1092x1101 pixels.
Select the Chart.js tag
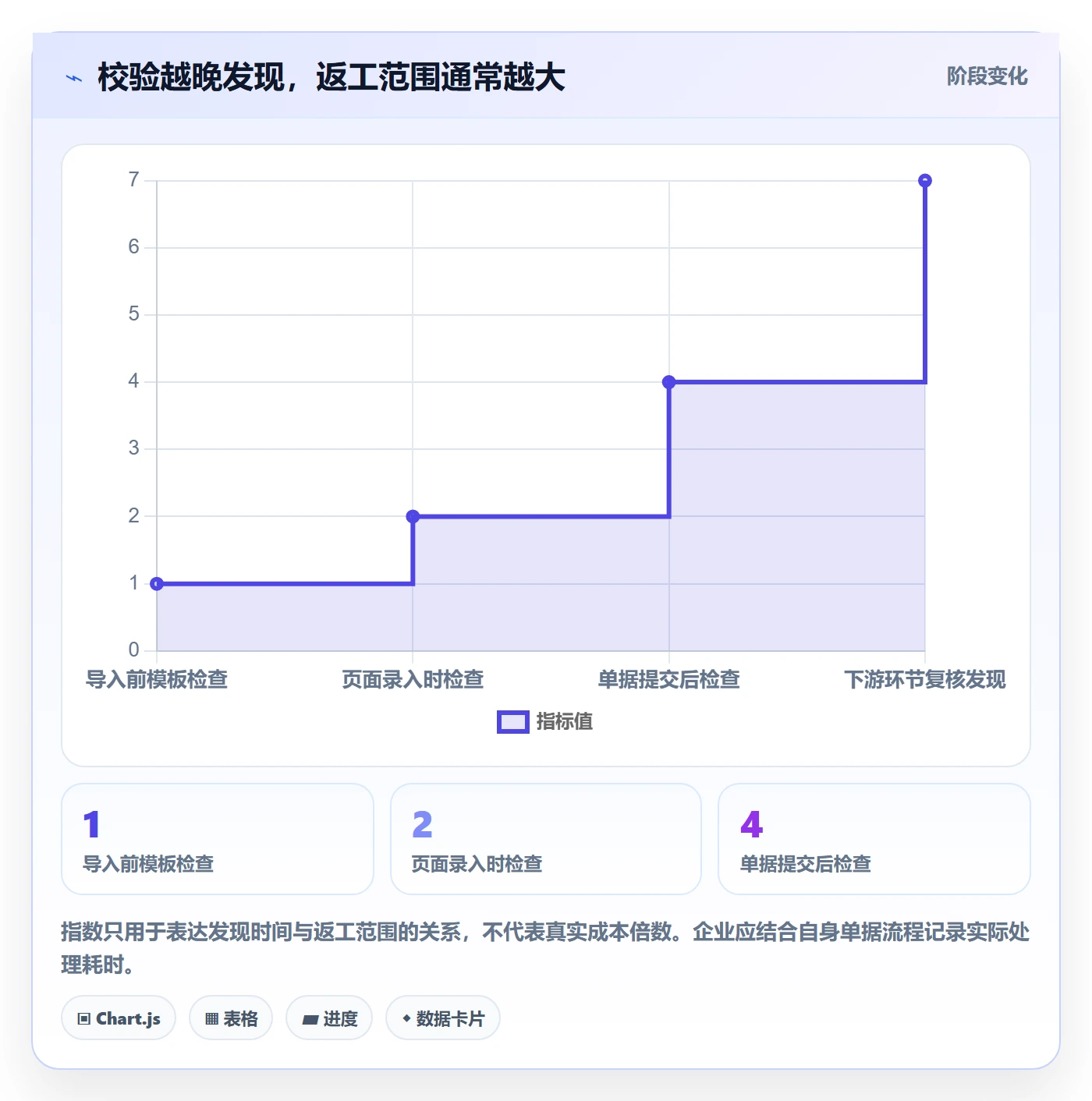click(x=119, y=1018)
